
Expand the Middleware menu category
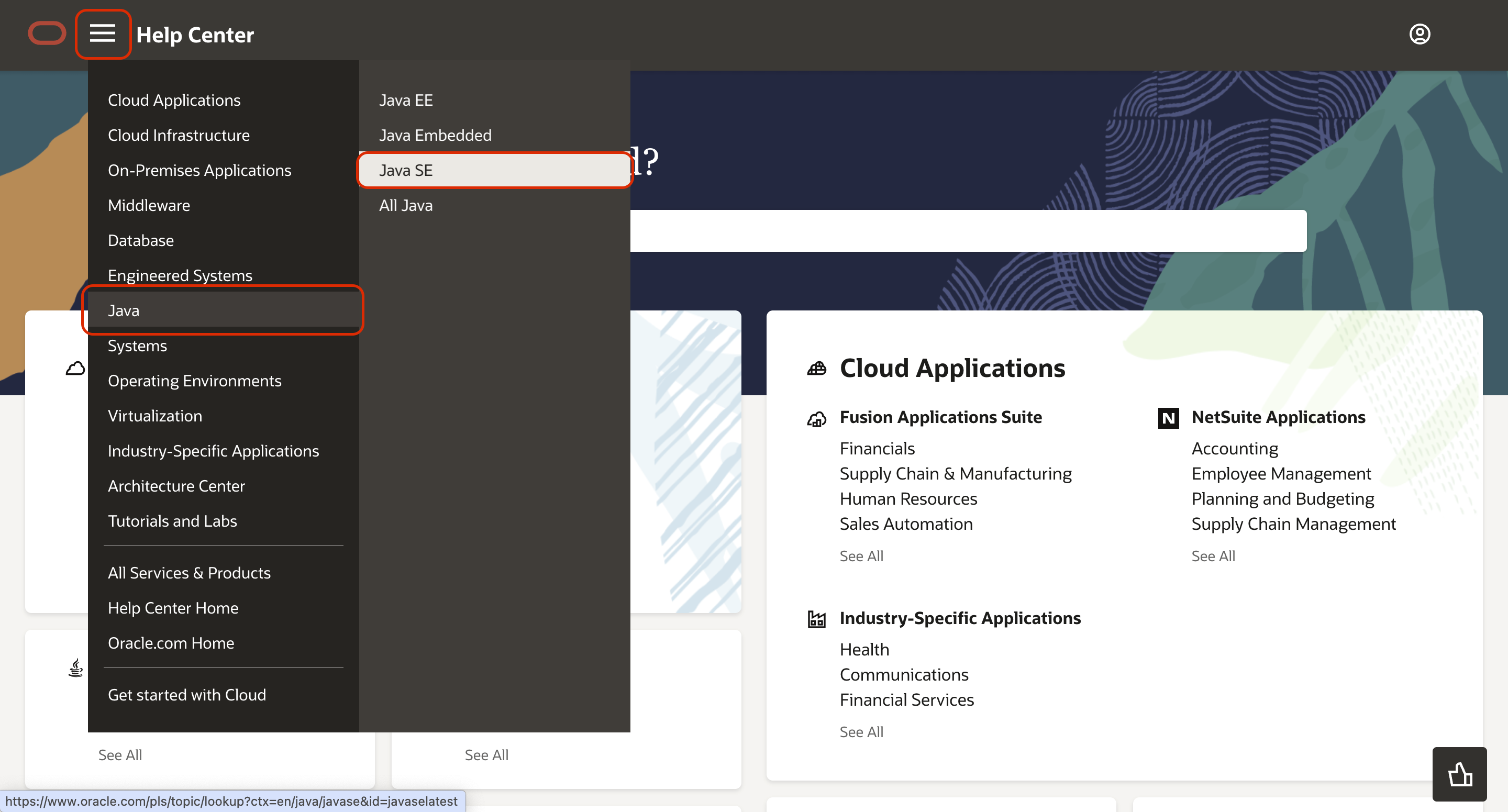pos(149,206)
